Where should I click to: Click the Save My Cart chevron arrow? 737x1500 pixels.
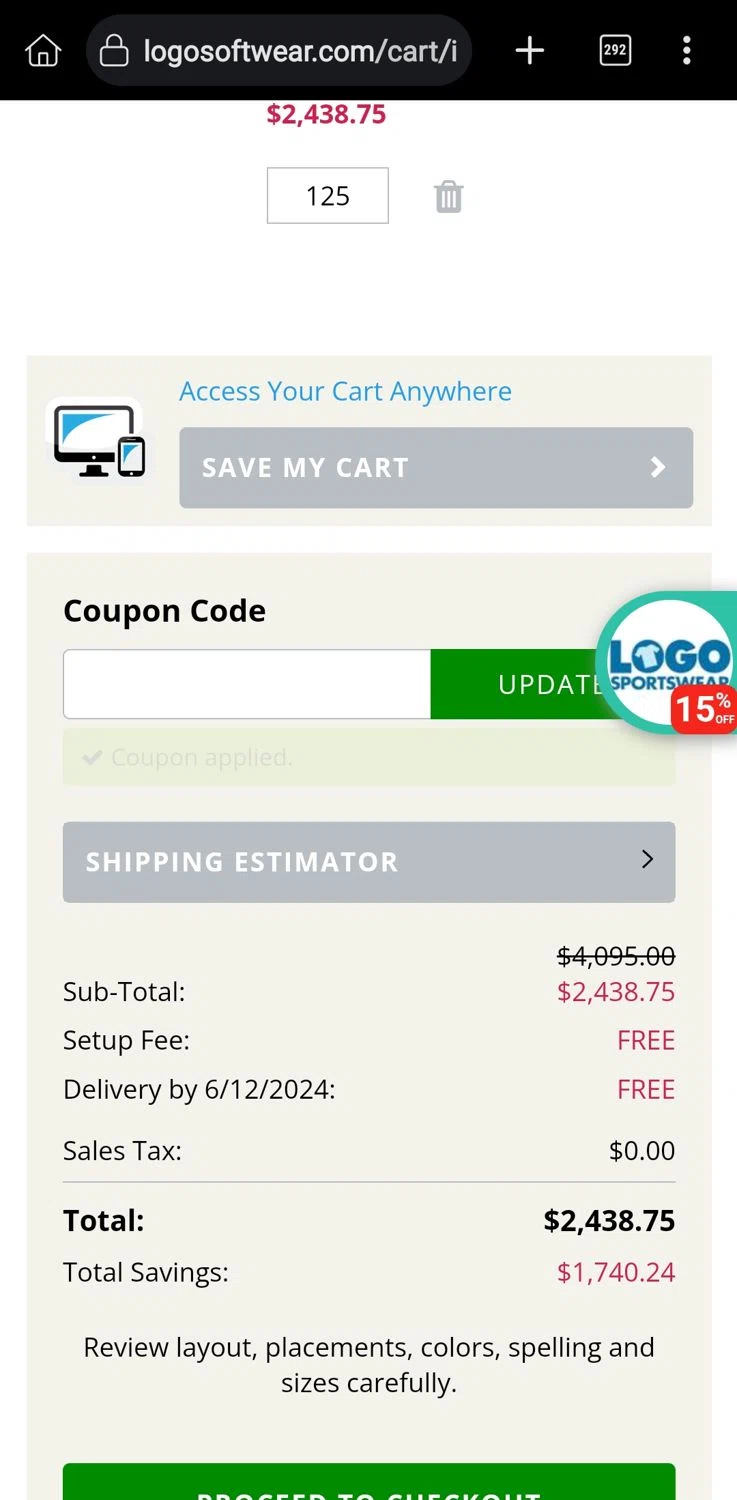[x=657, y=467]
